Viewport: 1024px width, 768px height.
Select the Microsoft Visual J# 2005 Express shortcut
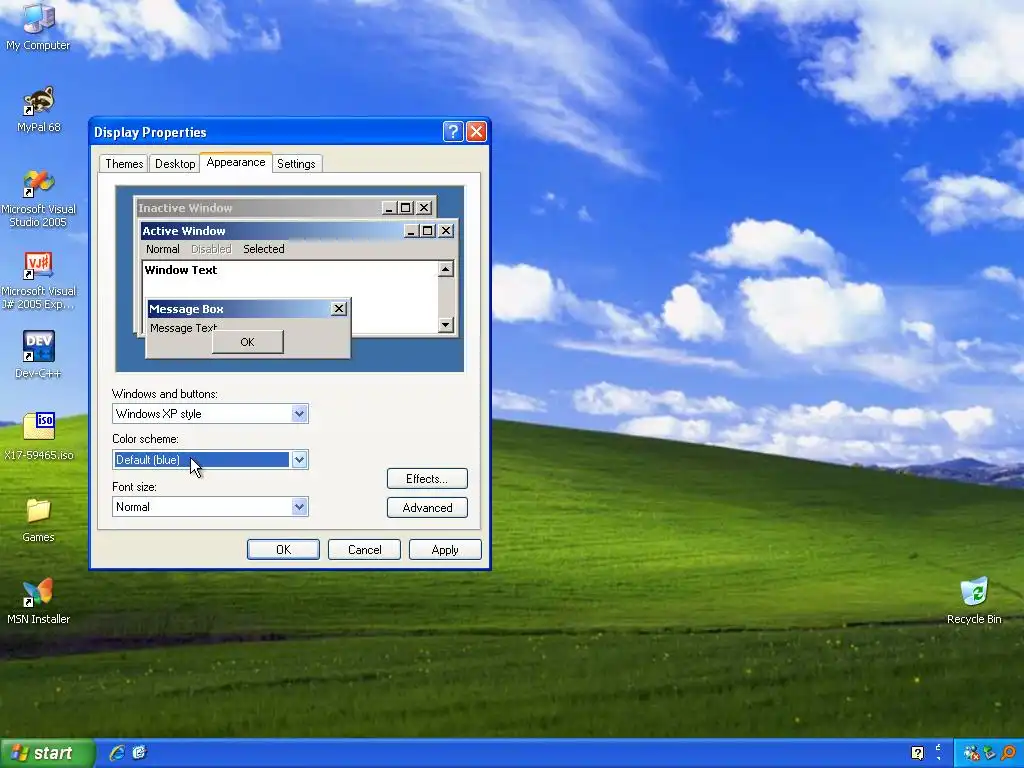click(x=38, y=281)
